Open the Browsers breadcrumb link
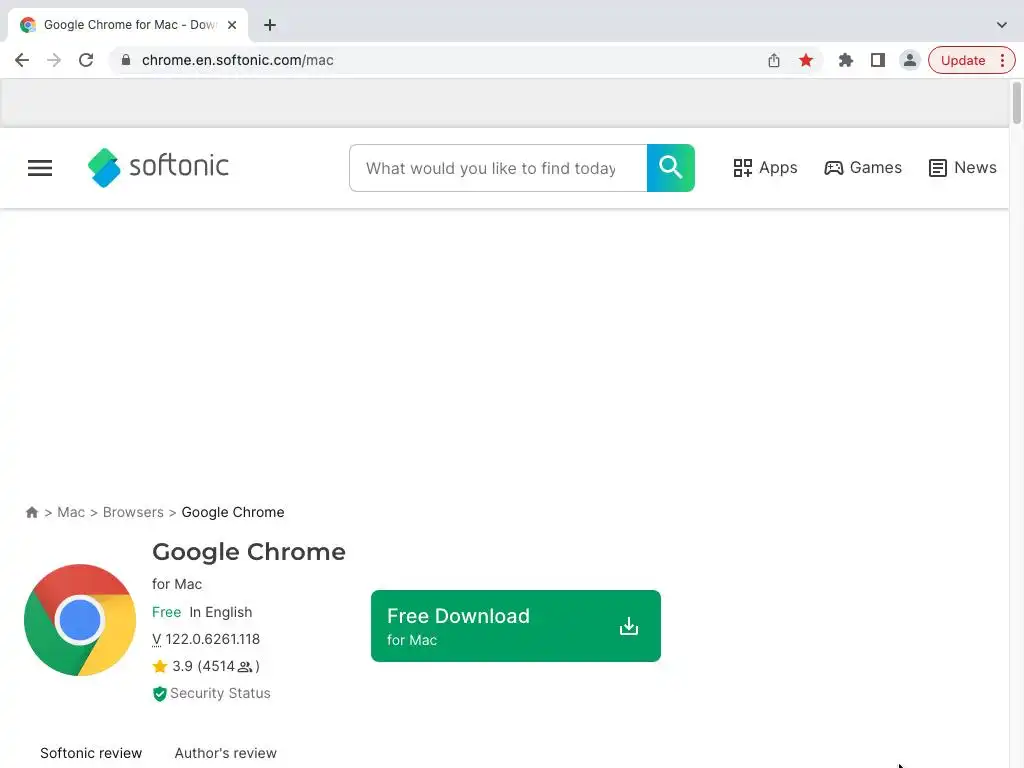 pos(133,512)
